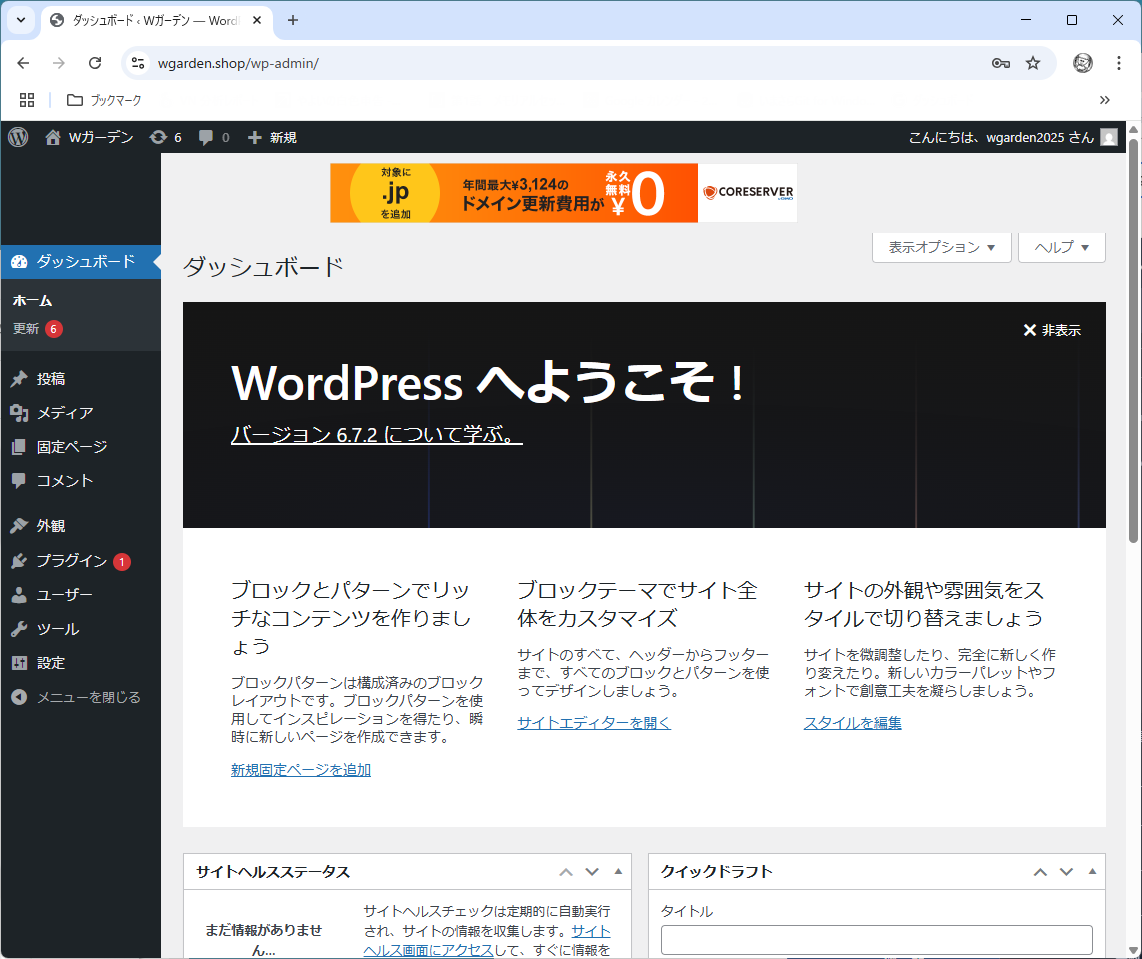
Task: Click the down chevron on クイックドラフト panel
Action: 1064,871
